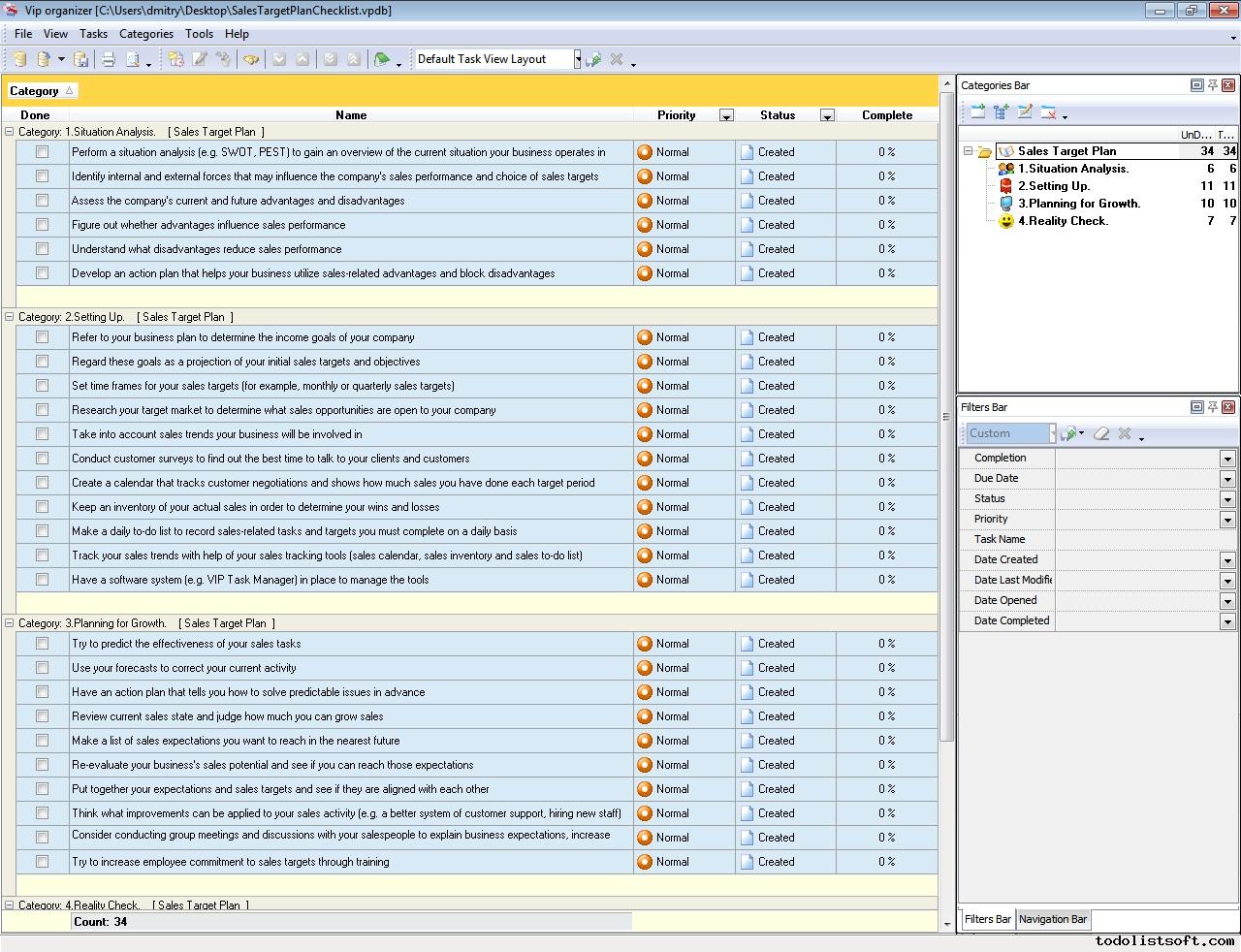Click the New Category icon in Categories Bar

pyautogui.click(x=977, y=112)
